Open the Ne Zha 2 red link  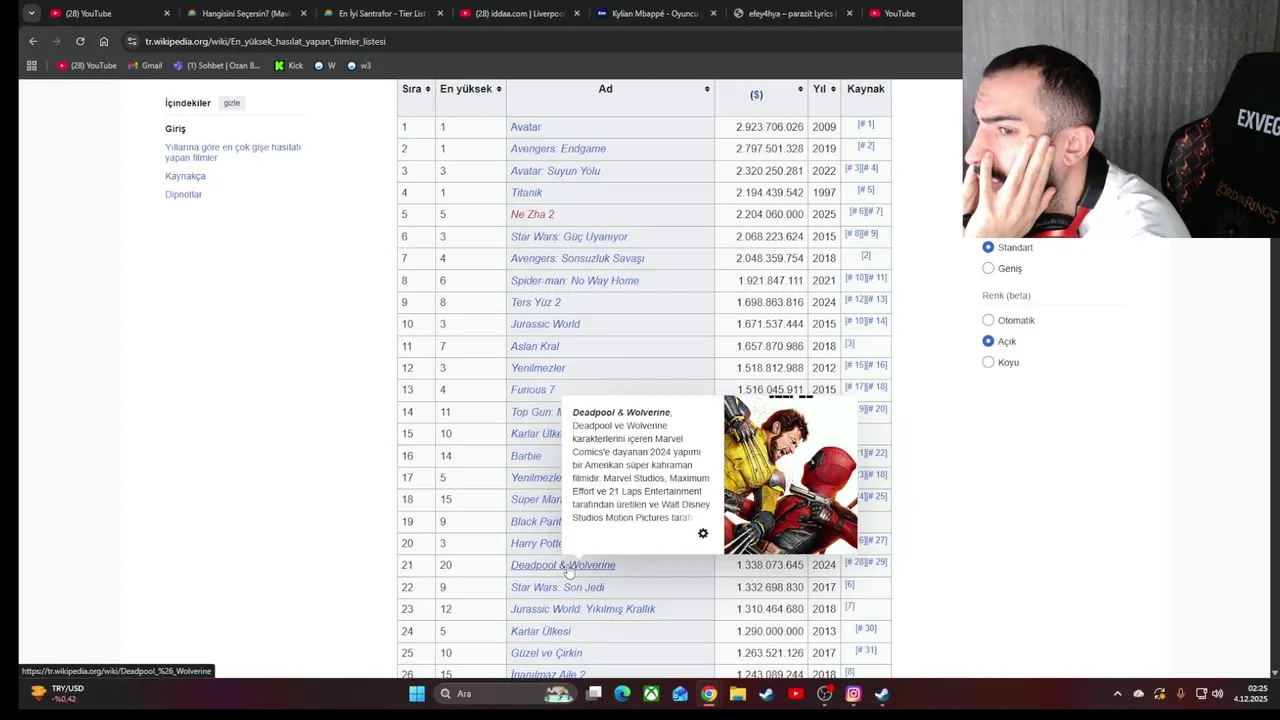[532, 214]
